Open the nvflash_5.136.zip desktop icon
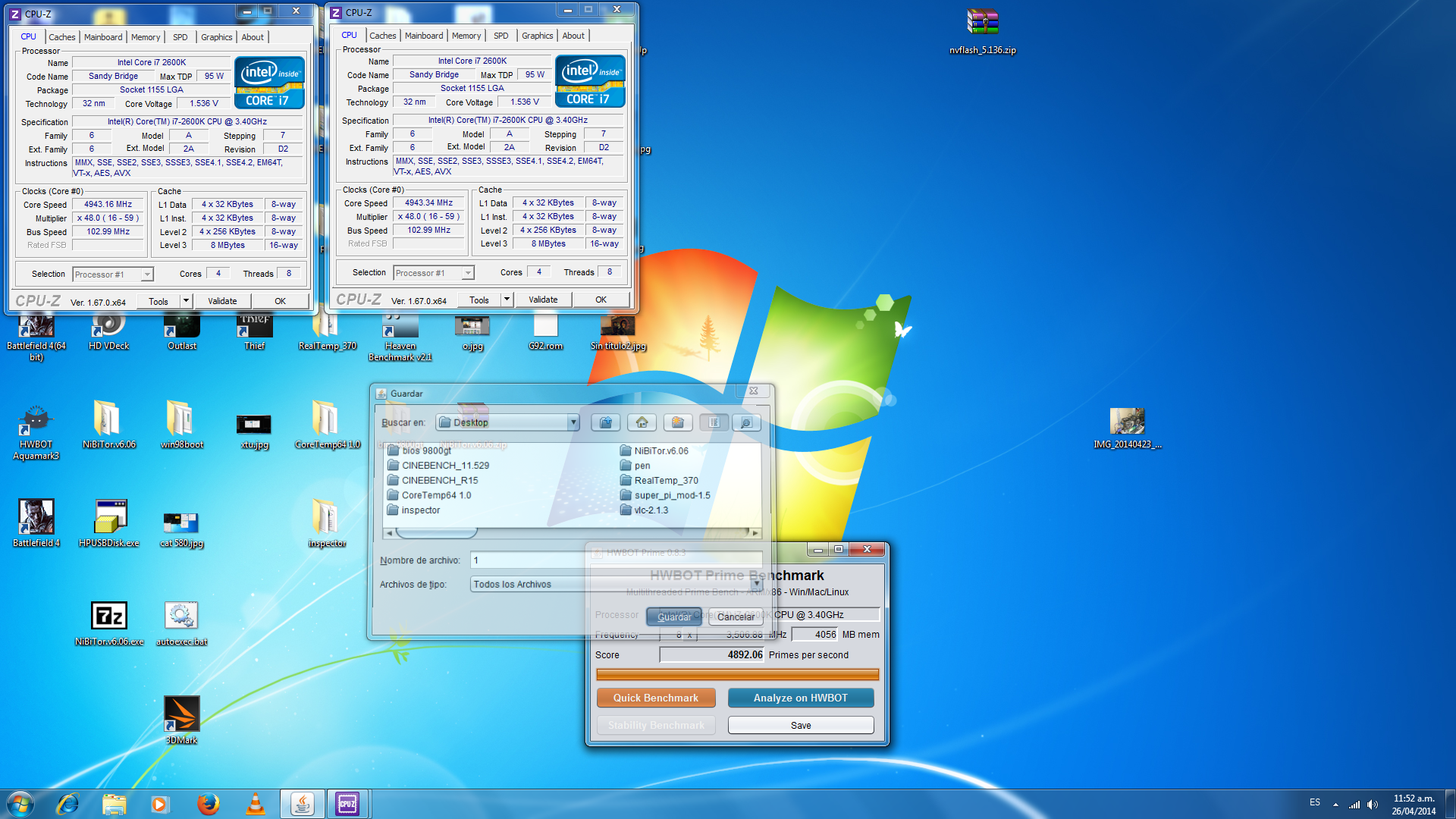 click(x=983, y=31)
